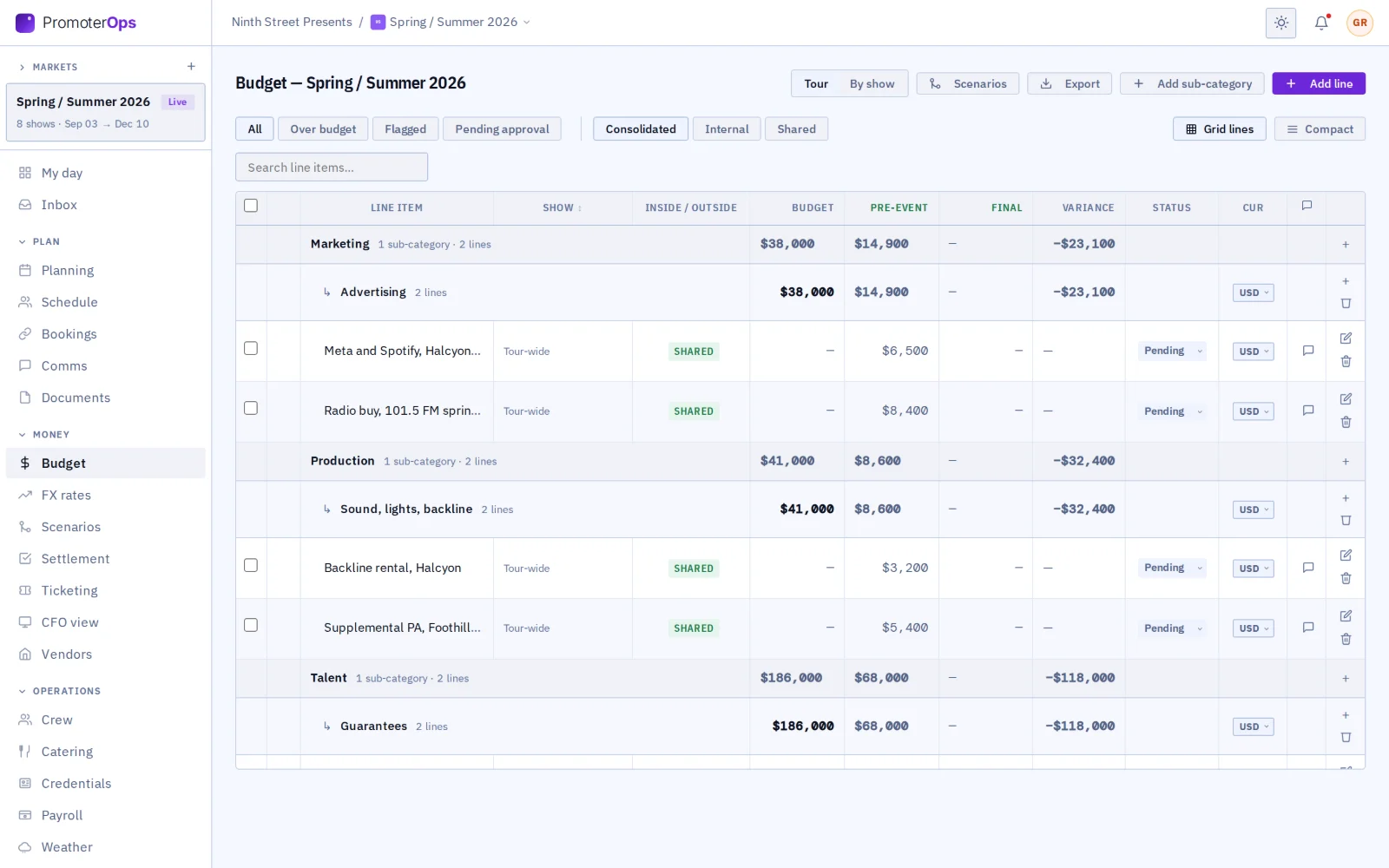Screen dimensions: 1389x868
Task: Open status dropdown for Meta and Spotify
Action: 1172,351
